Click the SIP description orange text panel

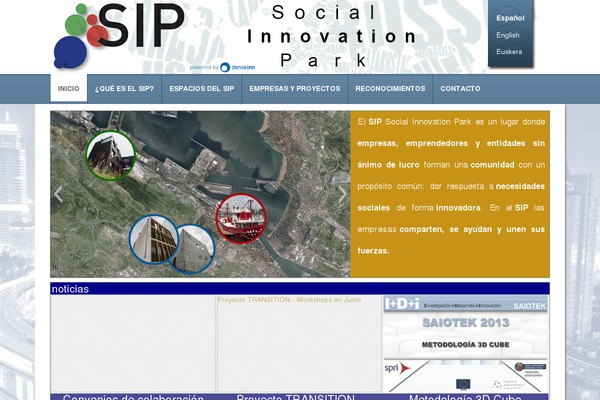(450, 194)
